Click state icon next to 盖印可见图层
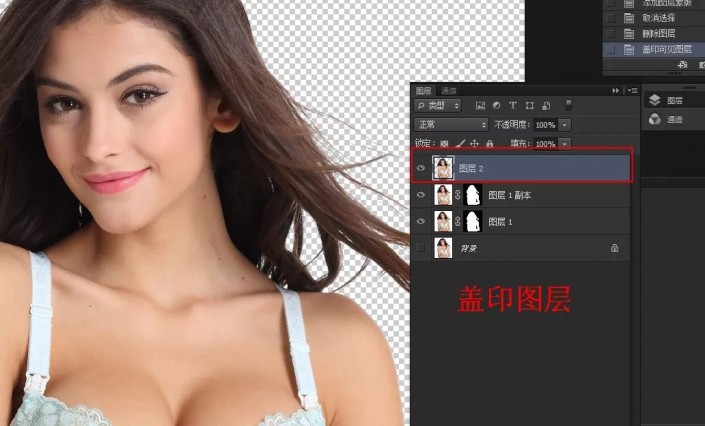 pos(629,50)
